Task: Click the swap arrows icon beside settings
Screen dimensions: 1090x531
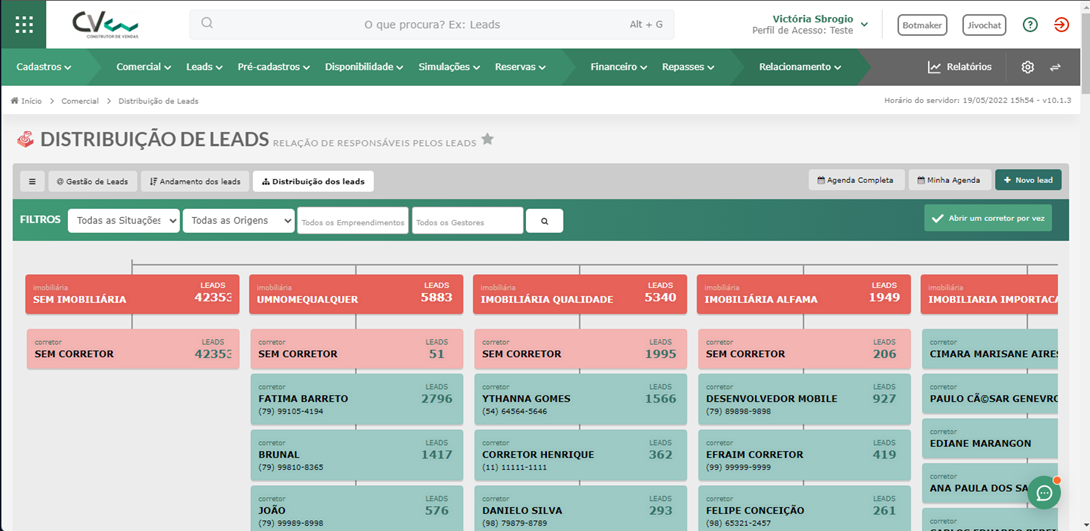Action: (1055, 67)
